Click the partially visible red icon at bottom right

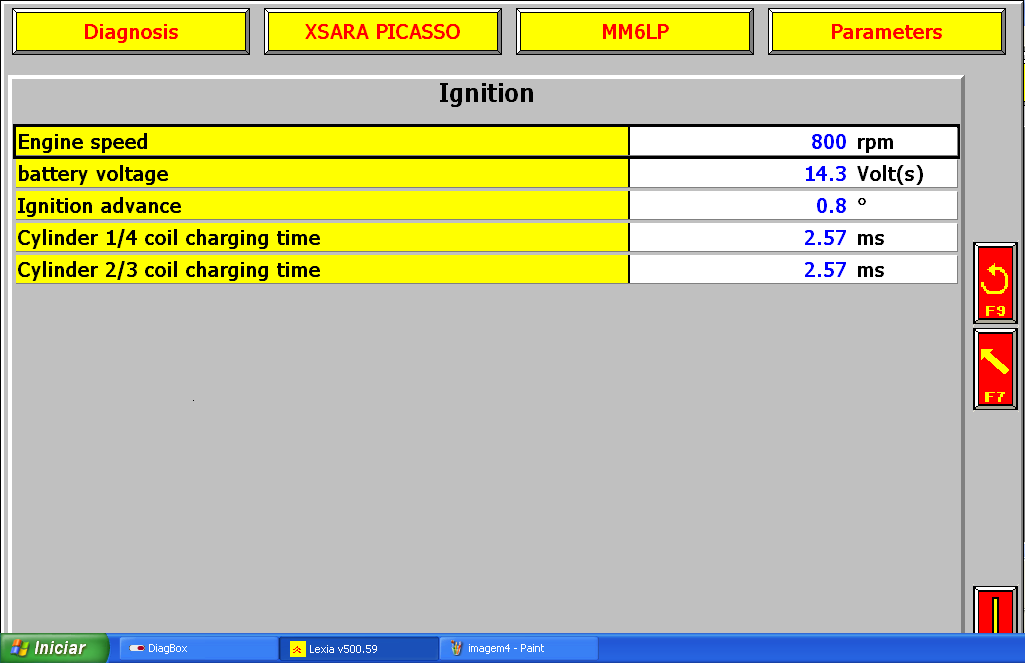[994, 611]
